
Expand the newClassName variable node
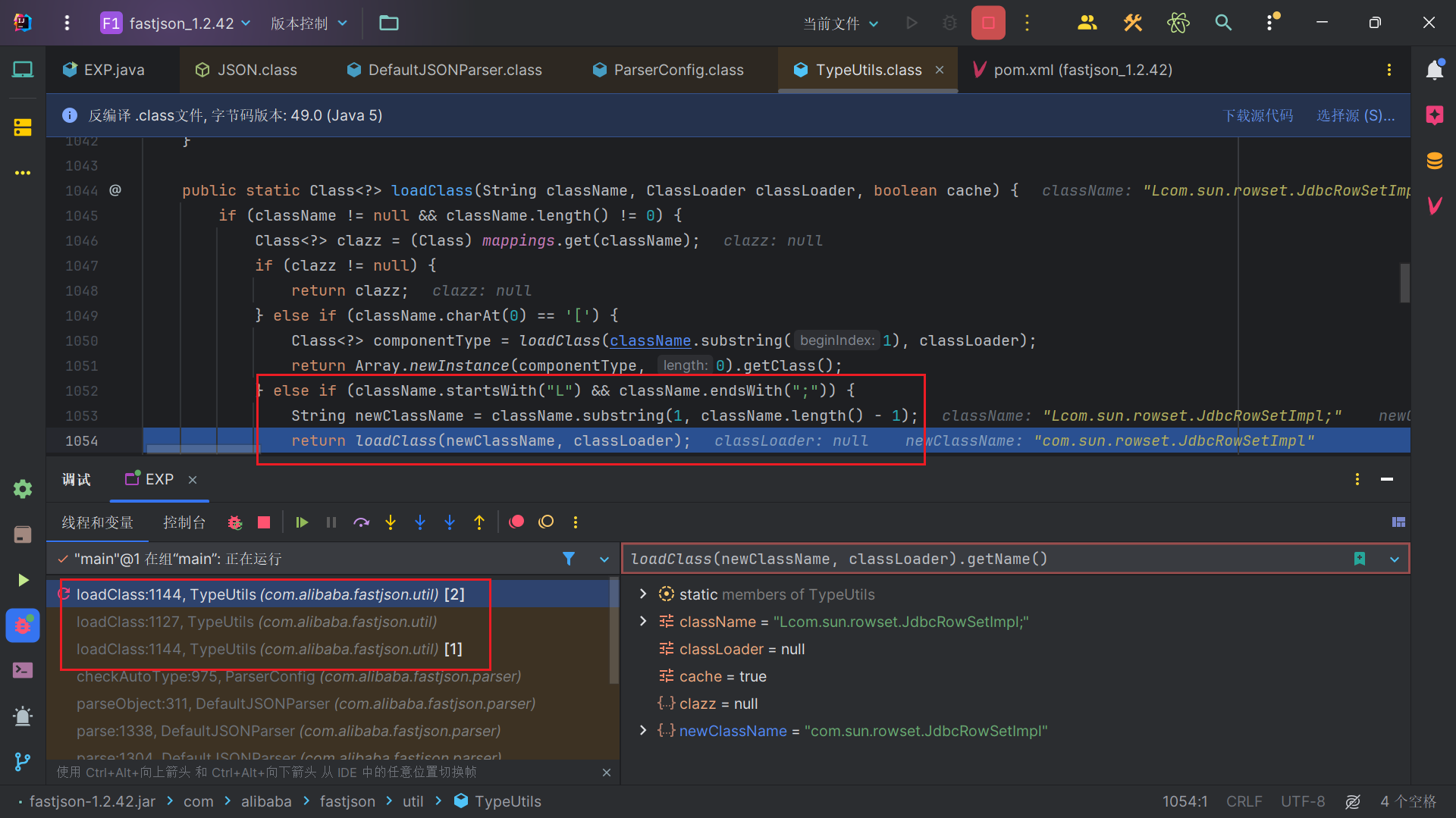point(643,730)
